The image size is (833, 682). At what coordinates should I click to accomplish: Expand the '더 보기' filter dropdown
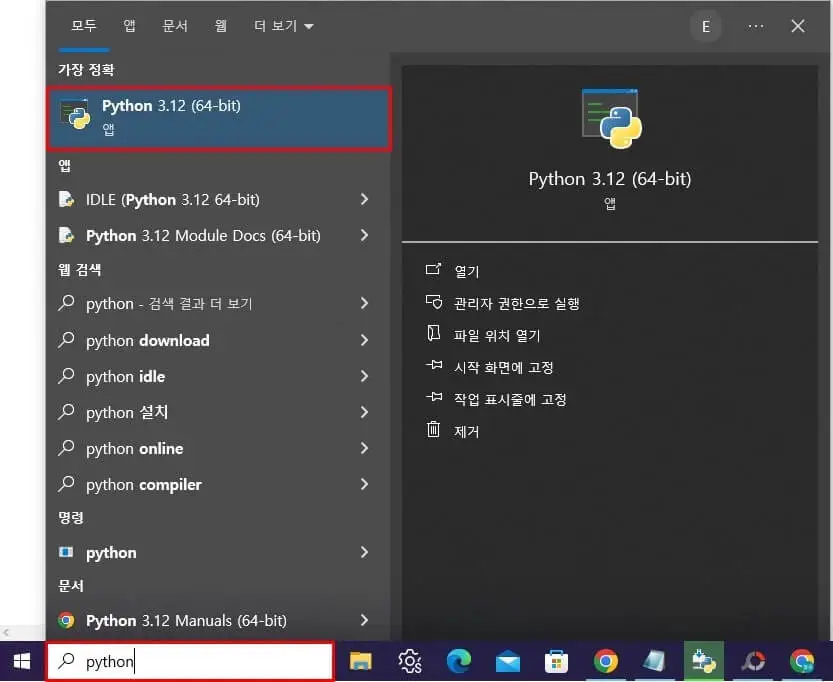pos(283,27)
